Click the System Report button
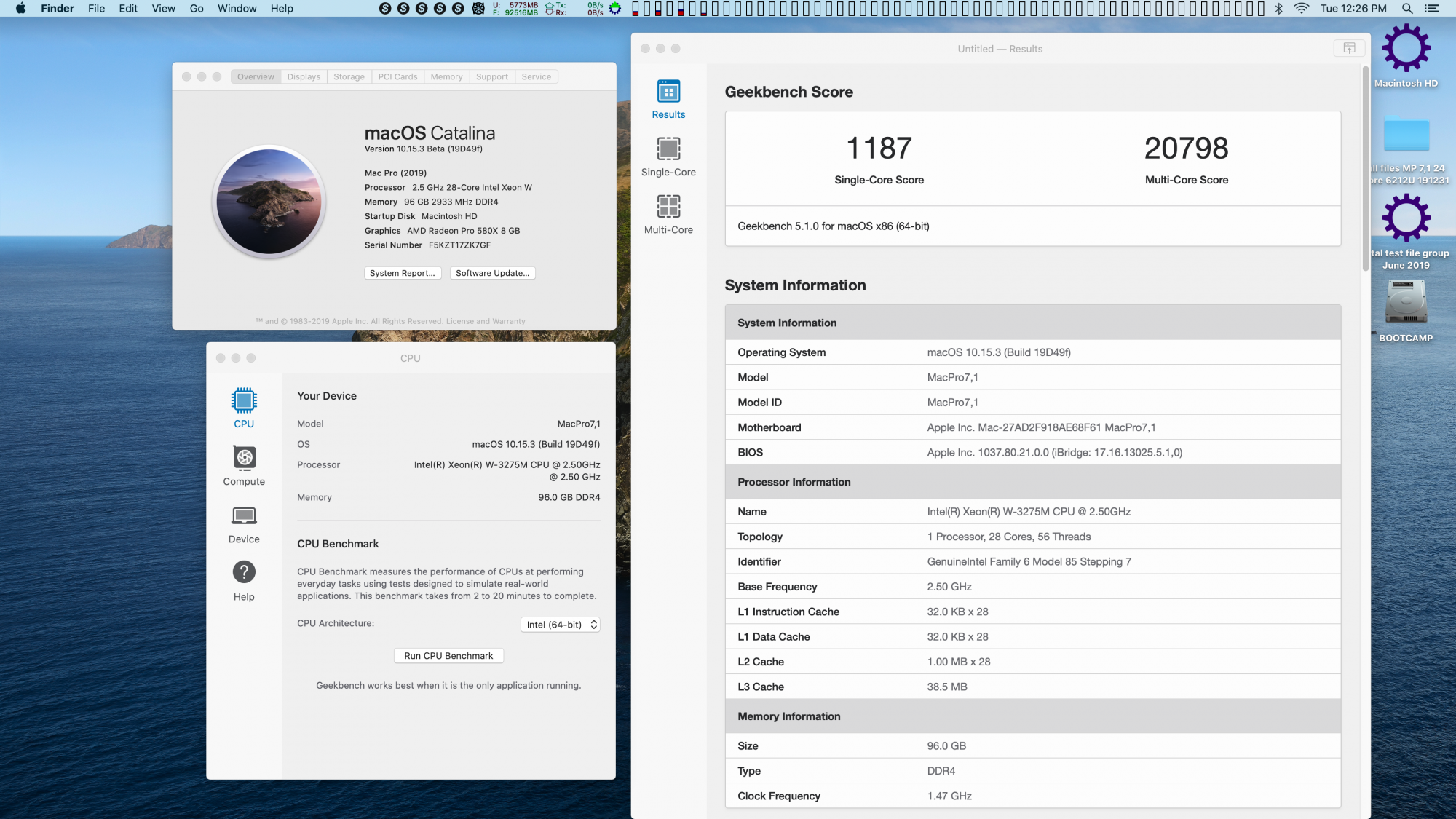The image size is (1456, 819). [402, 273]
